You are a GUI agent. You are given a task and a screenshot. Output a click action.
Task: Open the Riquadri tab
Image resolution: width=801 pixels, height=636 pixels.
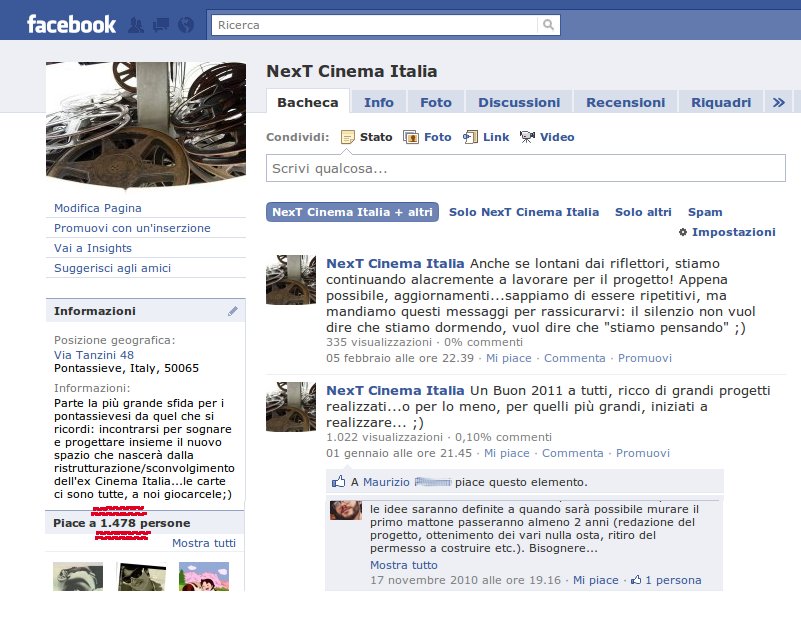(x=721, y=103)
